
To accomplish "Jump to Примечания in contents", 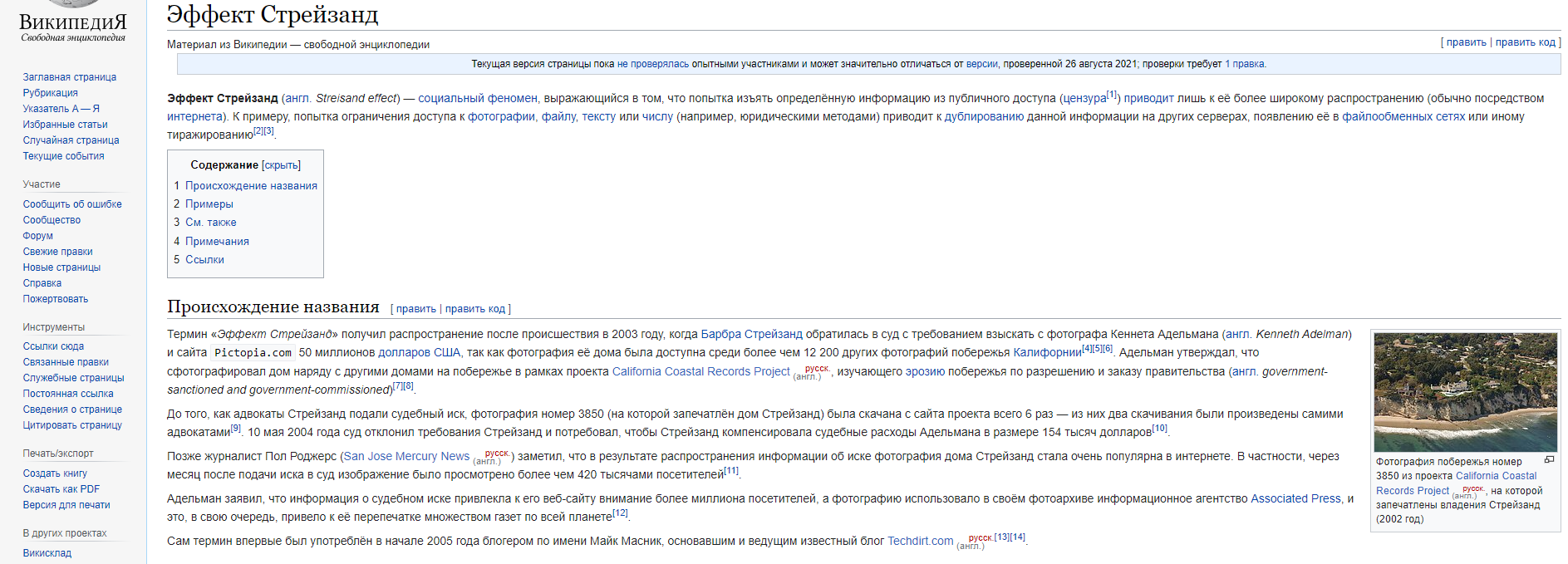I will point(217,242).
